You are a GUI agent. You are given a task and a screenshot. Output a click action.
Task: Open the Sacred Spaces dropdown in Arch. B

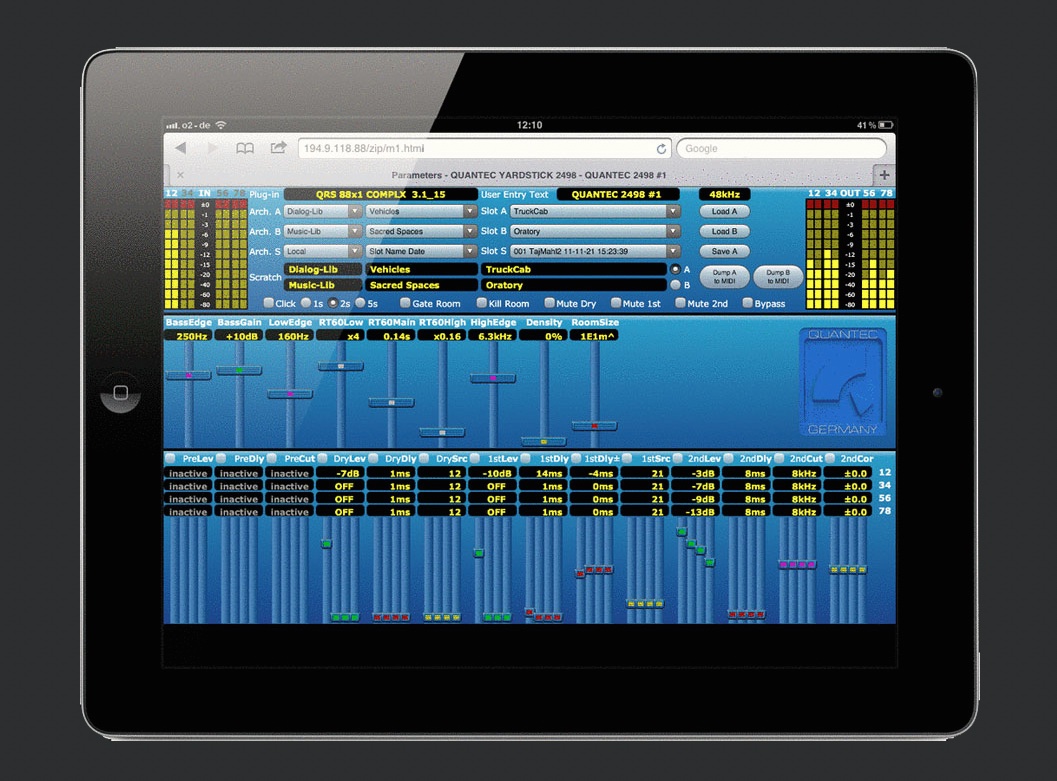pos(421,232)
